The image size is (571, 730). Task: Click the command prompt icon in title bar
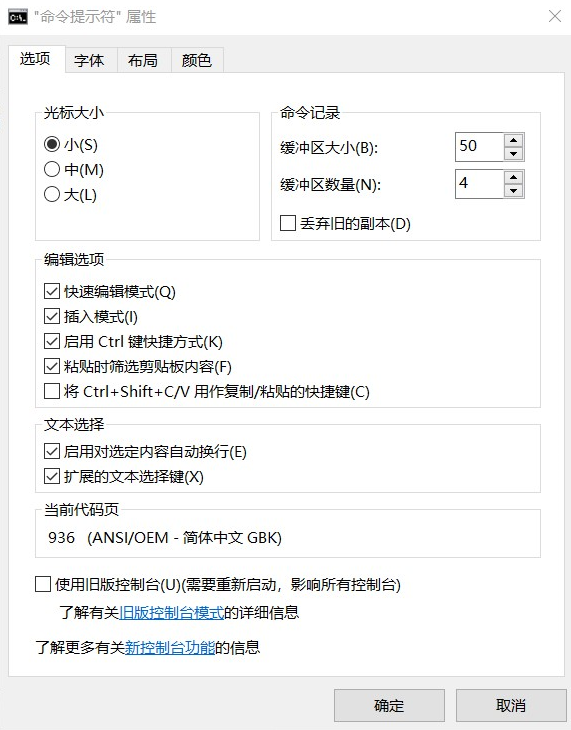(18, 17)
